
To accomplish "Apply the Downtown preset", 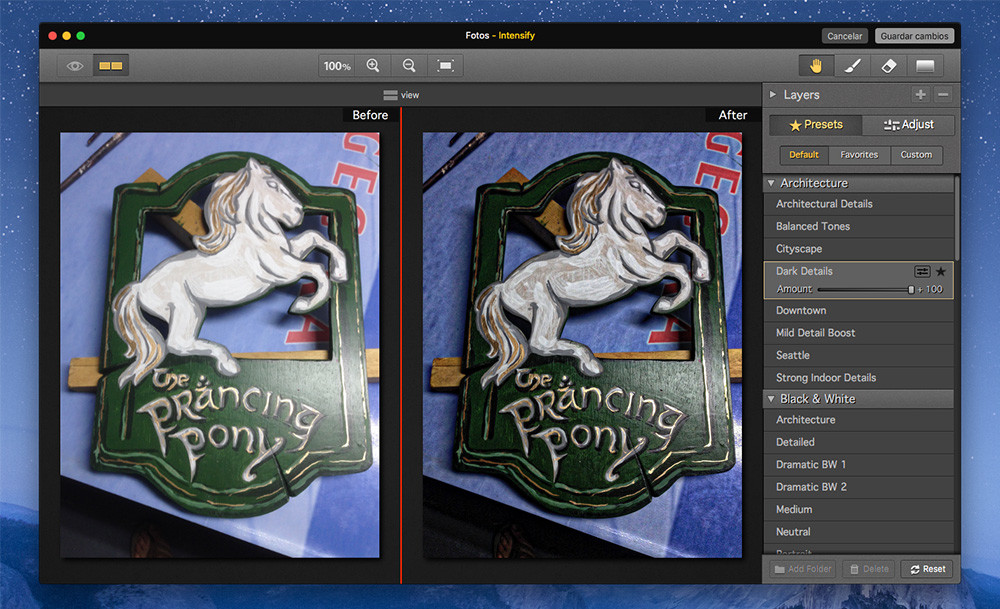I will coord(858,311).
